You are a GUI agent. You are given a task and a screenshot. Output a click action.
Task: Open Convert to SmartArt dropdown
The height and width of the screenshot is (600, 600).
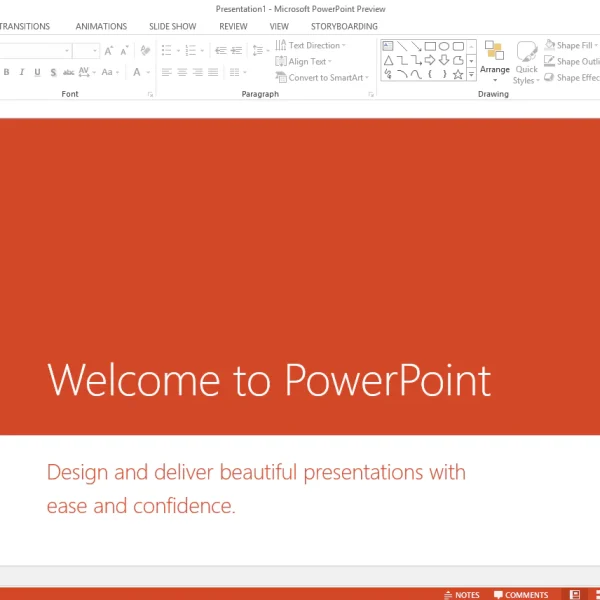coord(322,78)
